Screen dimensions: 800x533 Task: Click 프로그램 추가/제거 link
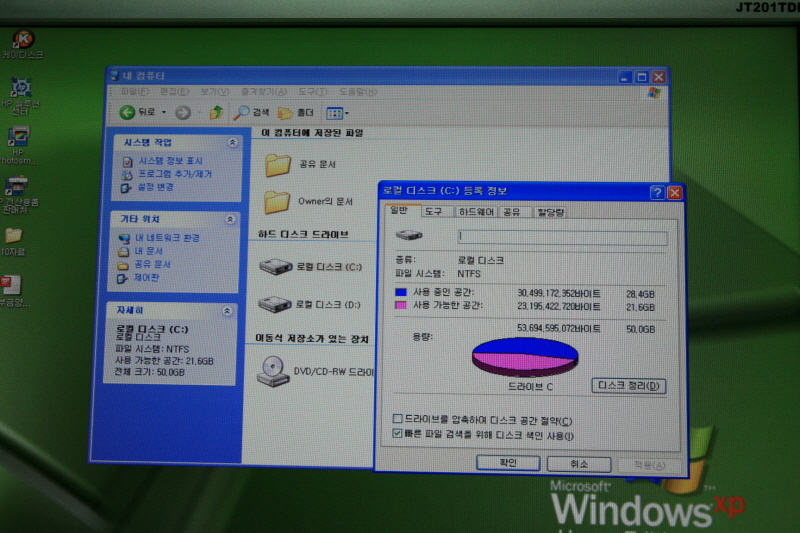click(174, 174)
